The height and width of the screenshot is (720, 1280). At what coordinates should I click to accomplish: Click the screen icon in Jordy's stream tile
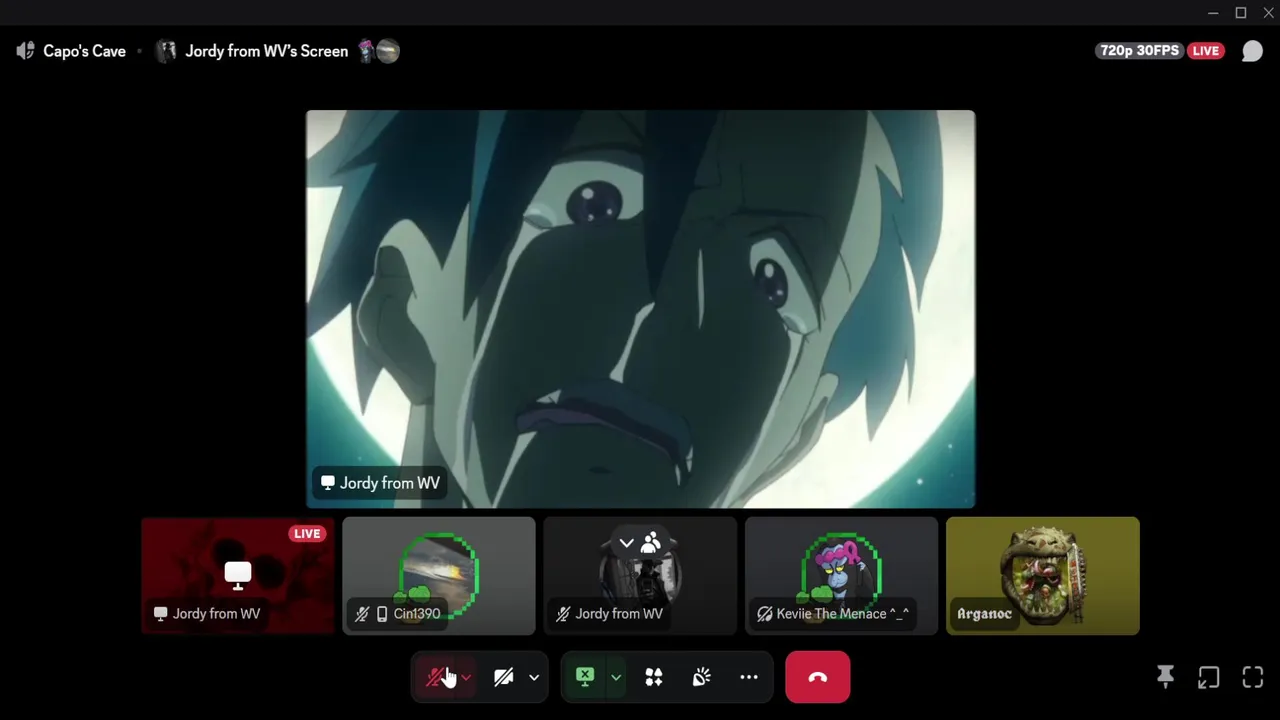(238, 574)
